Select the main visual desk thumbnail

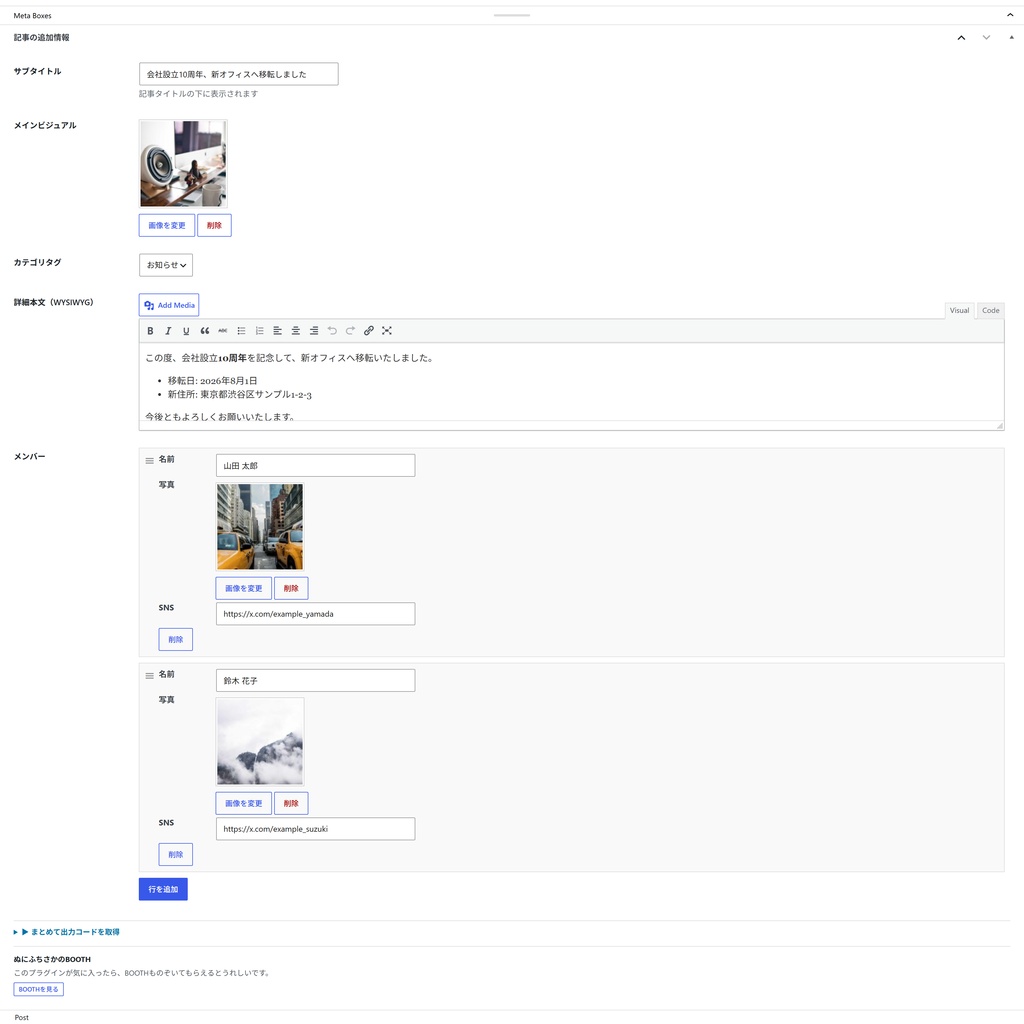tap(184, 164)
